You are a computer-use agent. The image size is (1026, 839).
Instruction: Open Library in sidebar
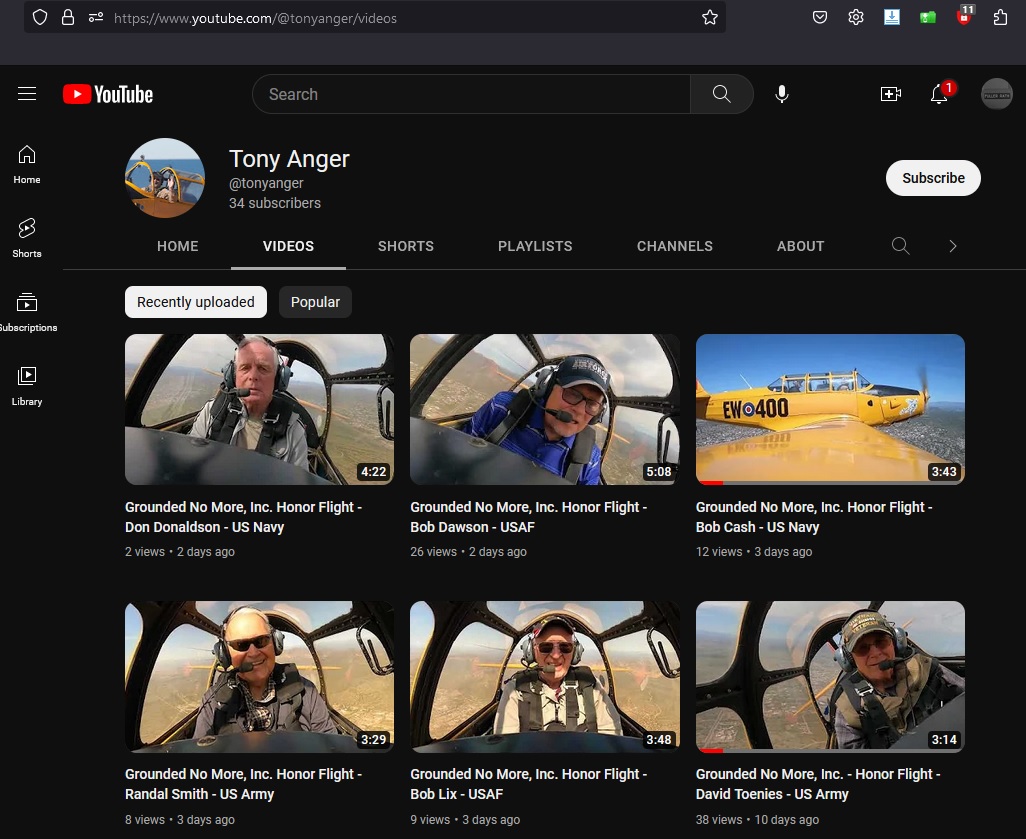(x=27, y=386)
